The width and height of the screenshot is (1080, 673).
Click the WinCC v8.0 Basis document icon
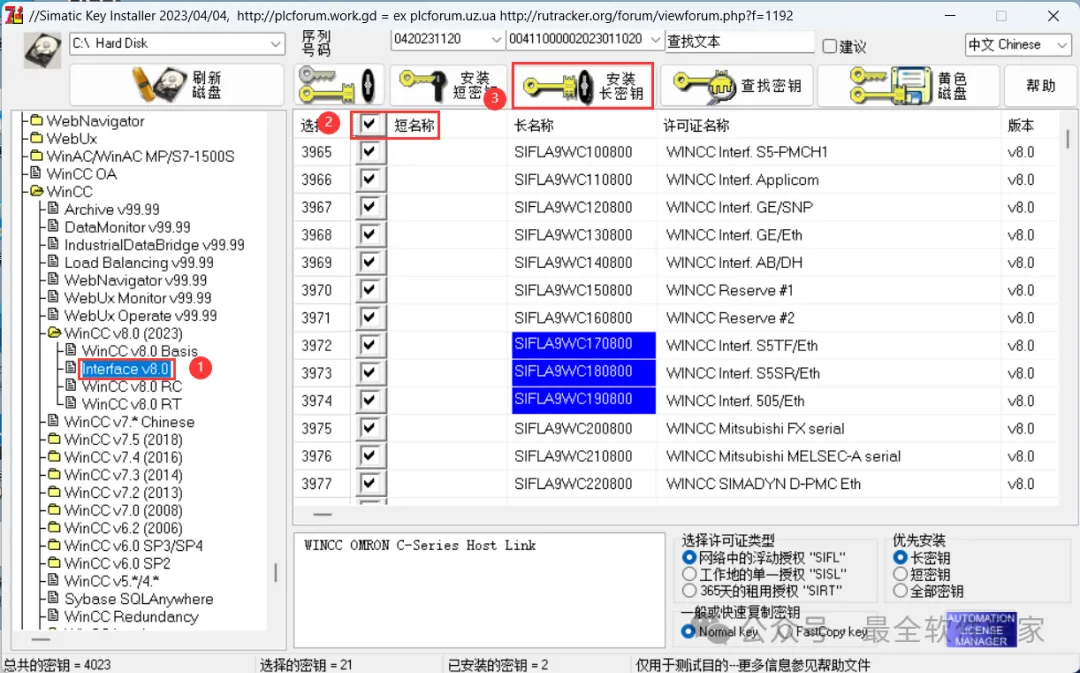coord(71,350)
